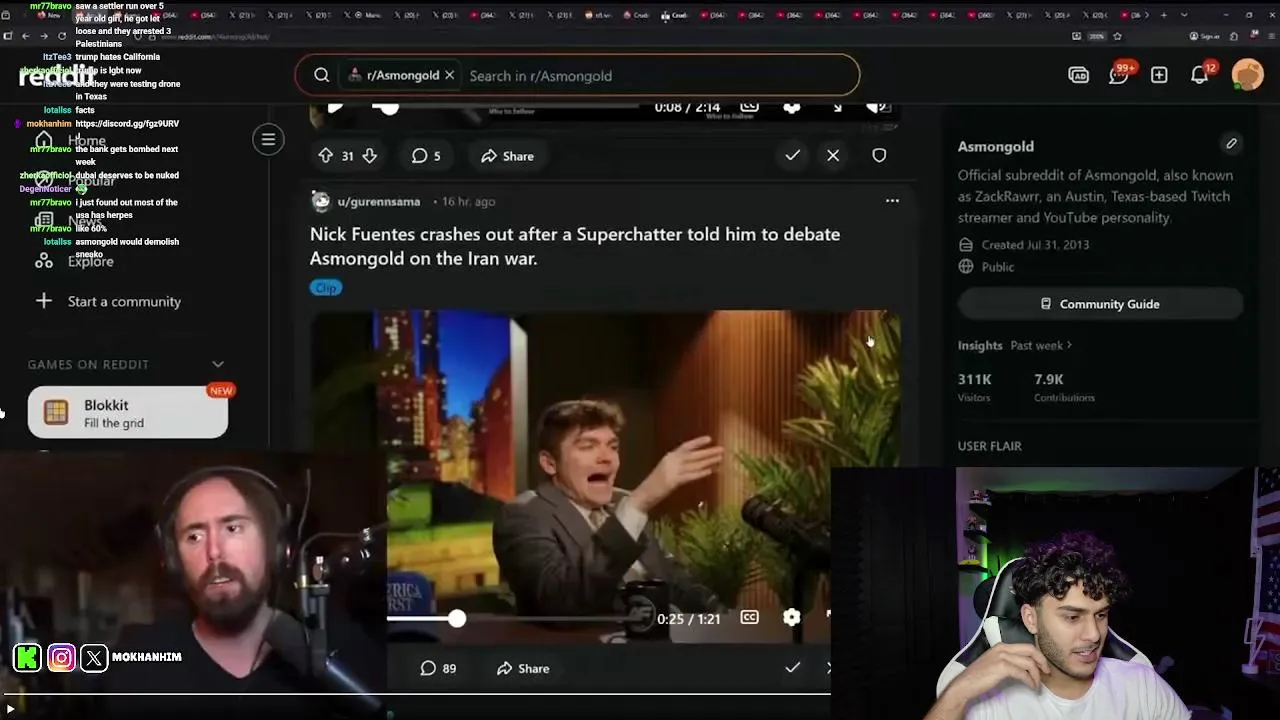
Task: Open video settings gear on the Fuentes video
Action: tap(791, 618)
